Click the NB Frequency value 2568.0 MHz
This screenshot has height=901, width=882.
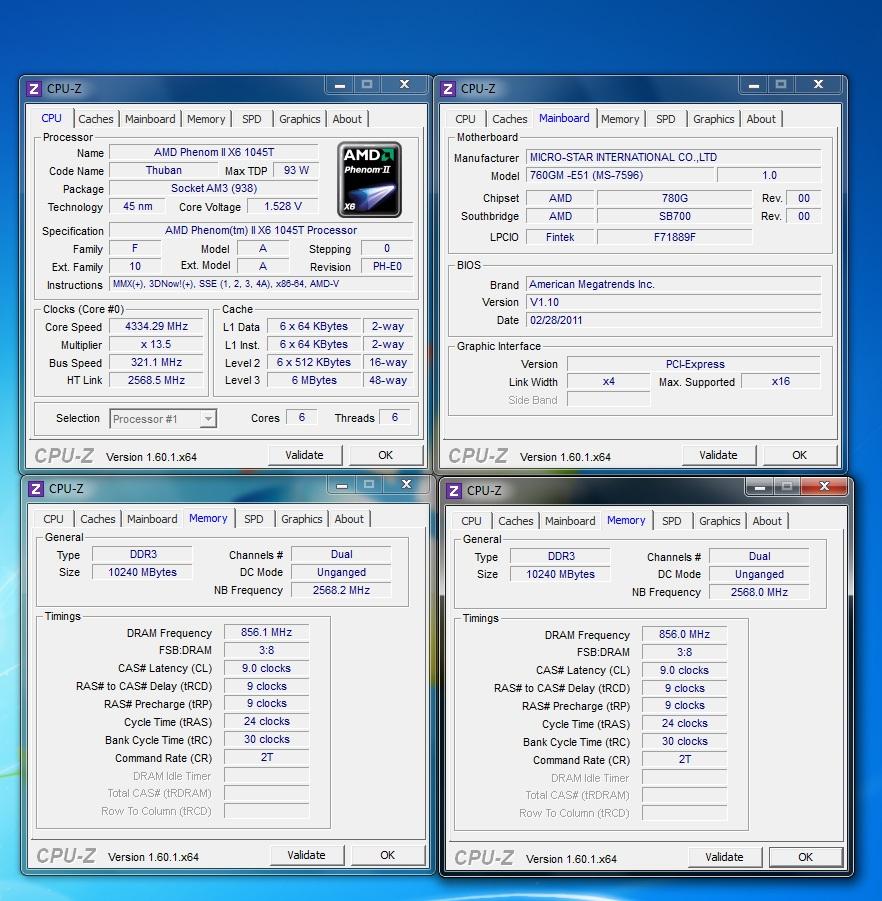[x=759, y=592]
